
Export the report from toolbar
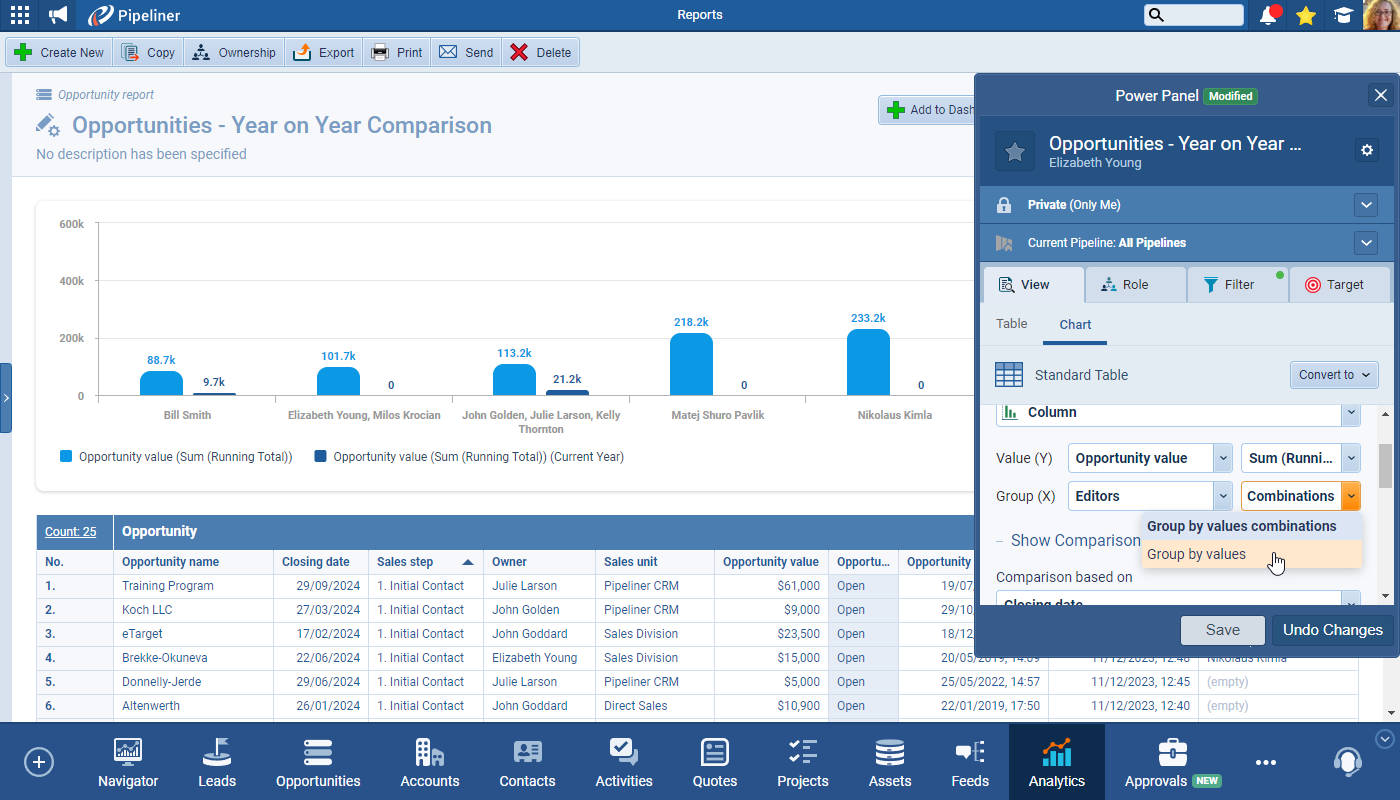pos(324,53)
